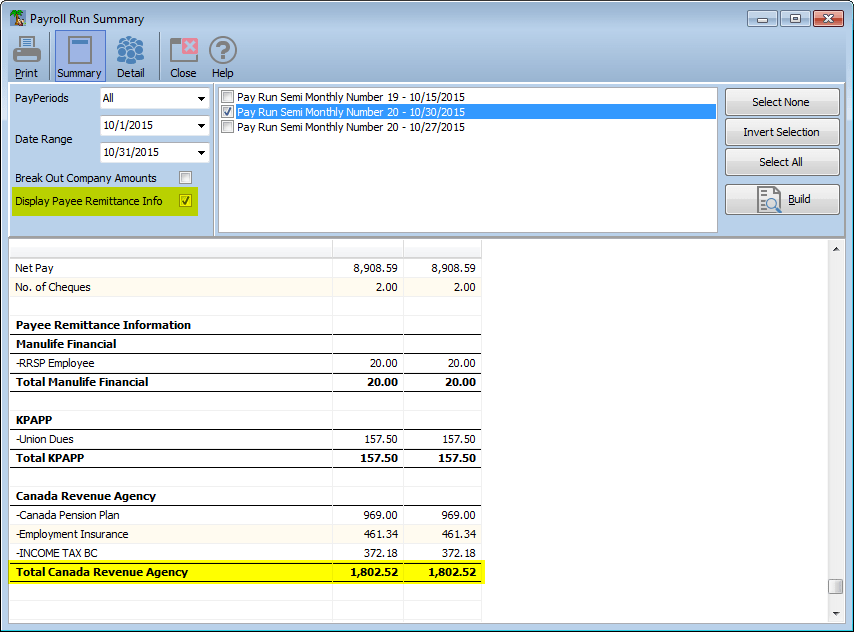This screenshot has width=854, height=632.
Task: Uncheck Pay Run Number 20 - 10/30/2015 checkbox
Action: pos(228,112)
